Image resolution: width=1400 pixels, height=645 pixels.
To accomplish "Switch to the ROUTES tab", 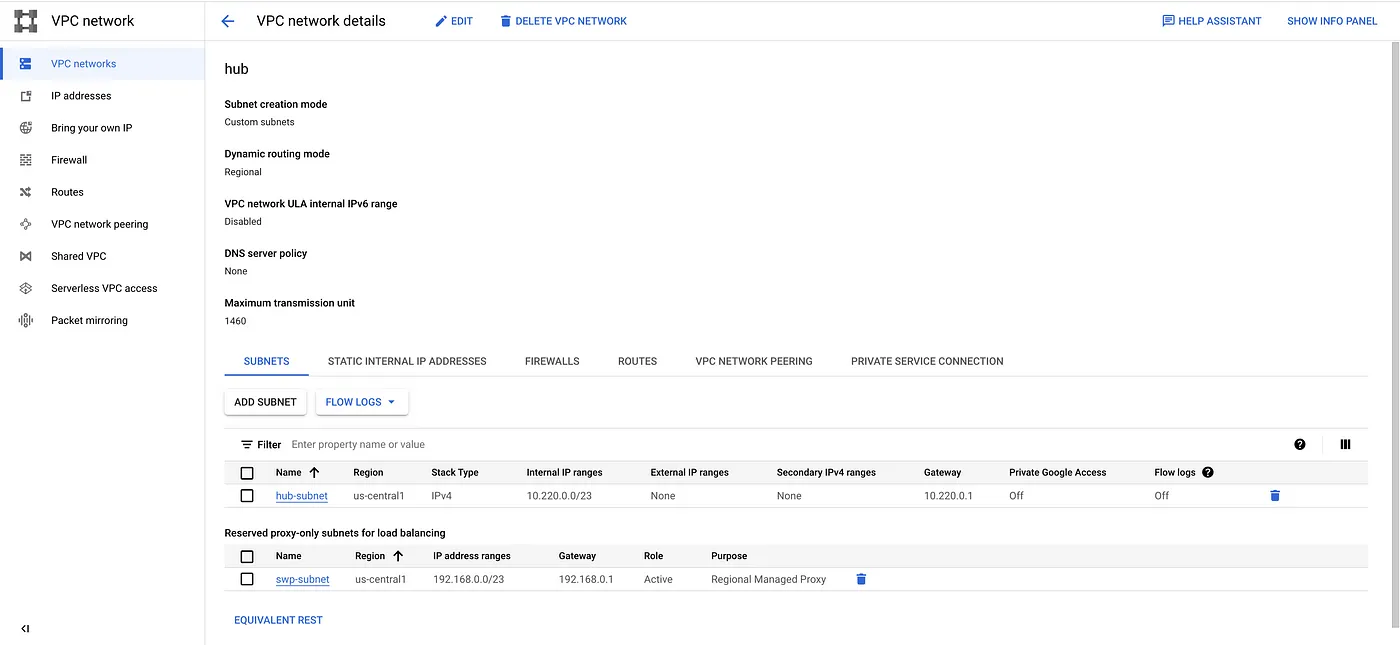I will 637,361.
